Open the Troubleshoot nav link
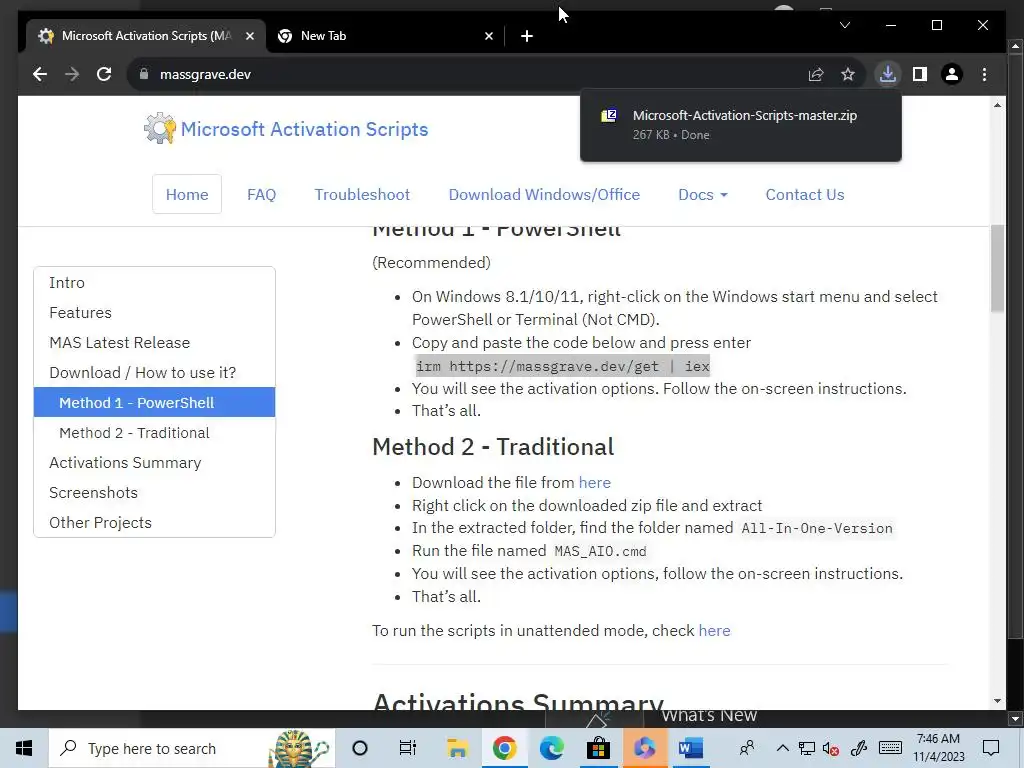 (x=362, y=195)
